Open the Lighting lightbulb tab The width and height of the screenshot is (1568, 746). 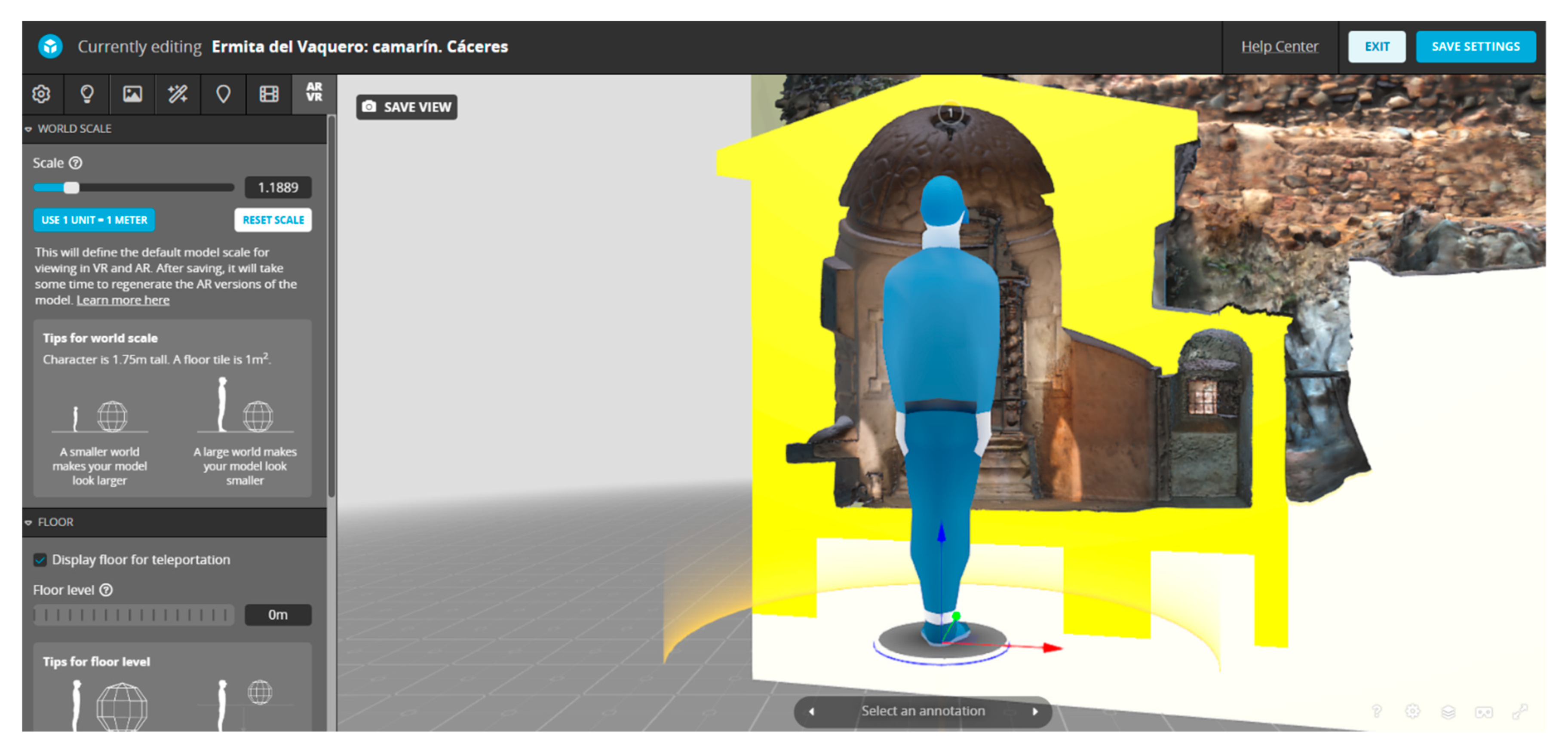[87, 94]
